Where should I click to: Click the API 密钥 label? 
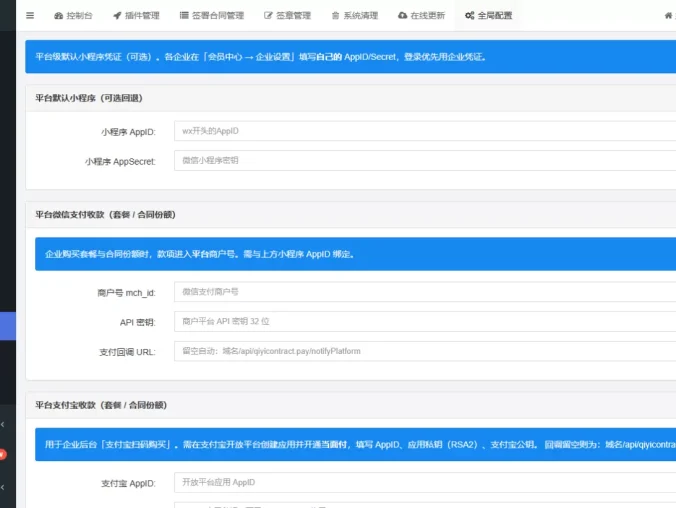(138, 323)
